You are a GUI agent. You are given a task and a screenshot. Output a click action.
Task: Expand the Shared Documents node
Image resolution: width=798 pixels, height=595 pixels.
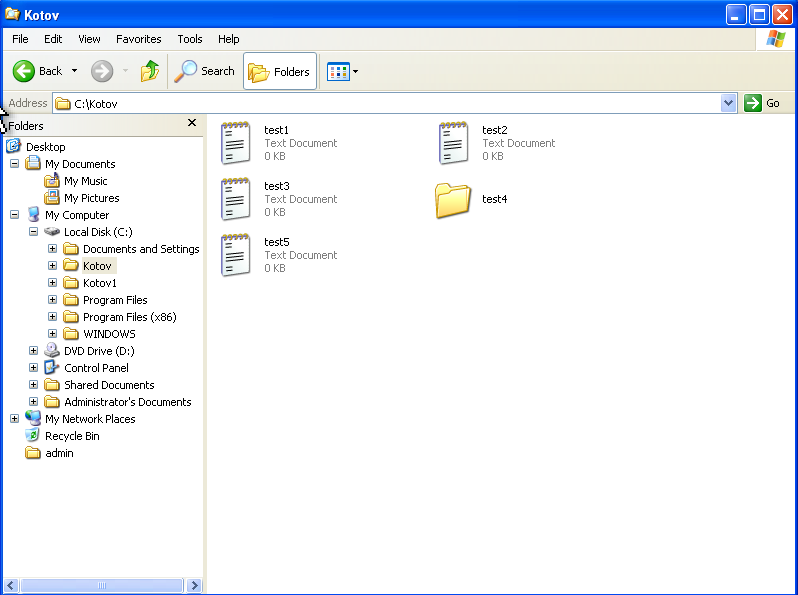tap(33, 384)
